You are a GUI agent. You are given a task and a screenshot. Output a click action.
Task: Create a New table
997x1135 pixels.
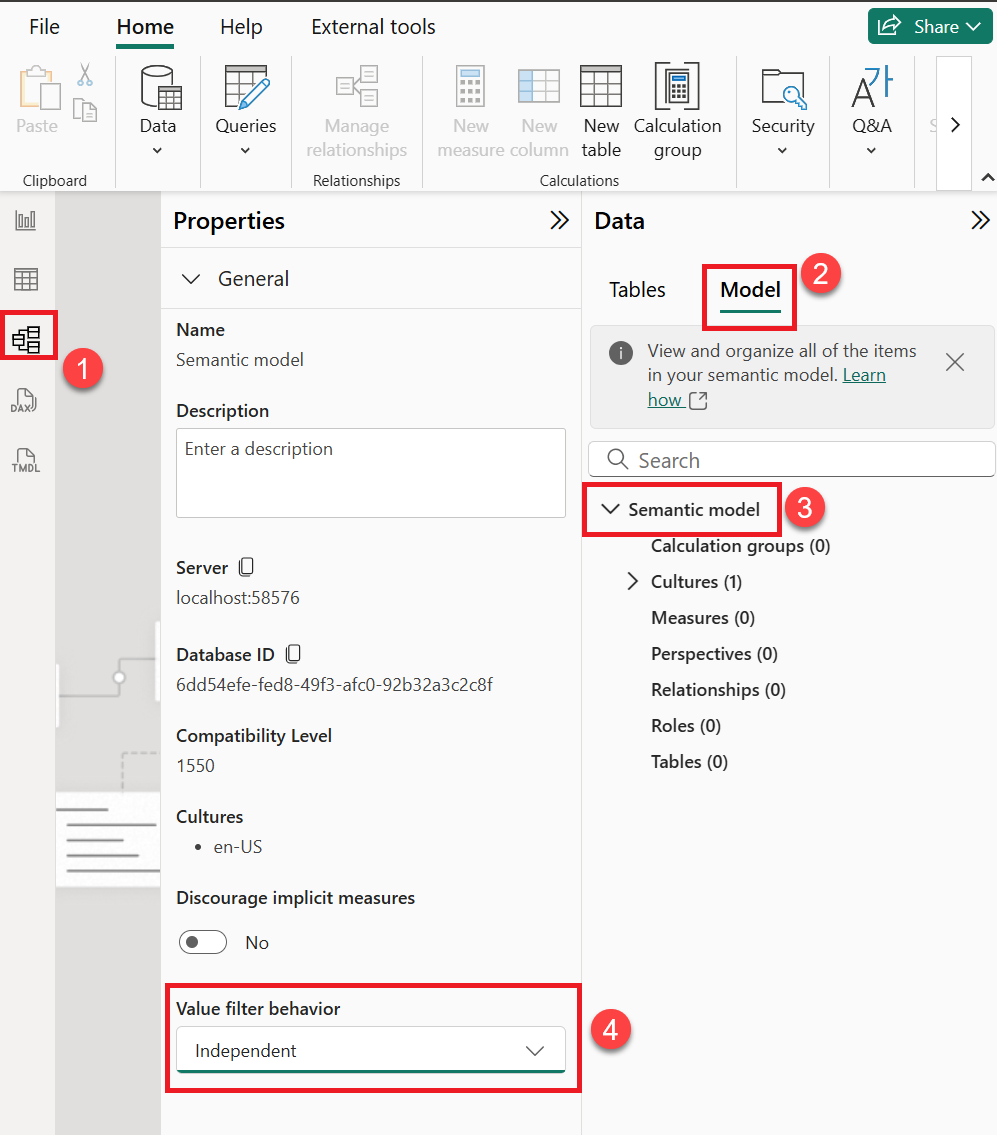pos(601,110)
